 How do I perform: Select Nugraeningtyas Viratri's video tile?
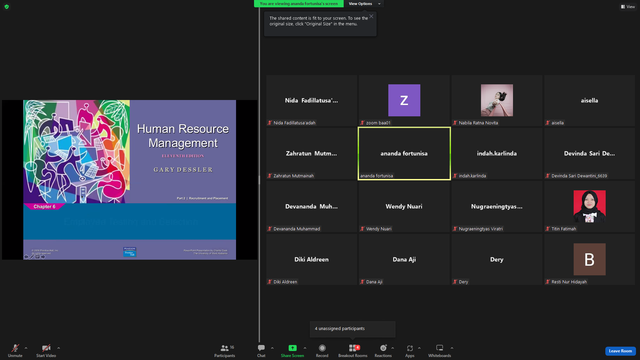497,207
